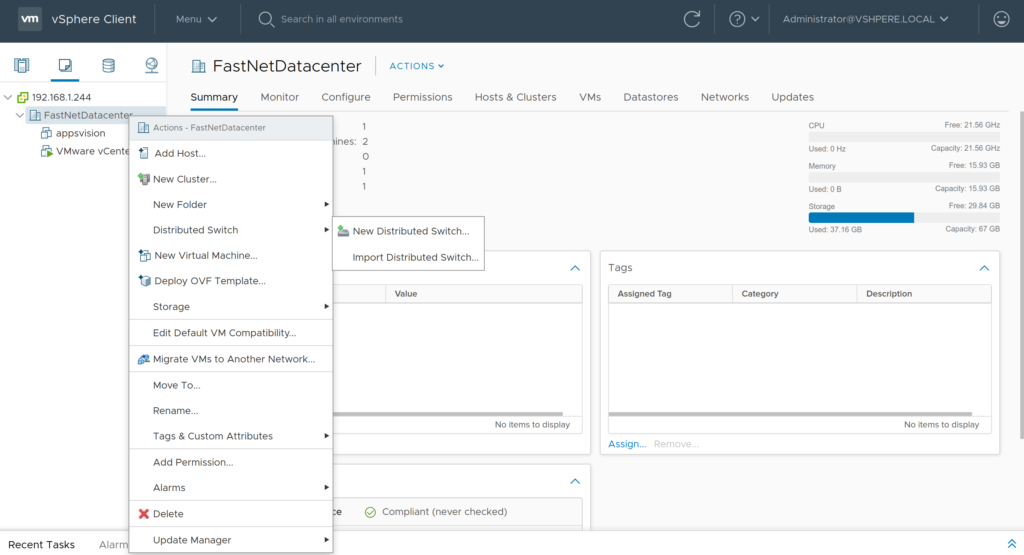Click the datacenter icon beside the title

198,66
